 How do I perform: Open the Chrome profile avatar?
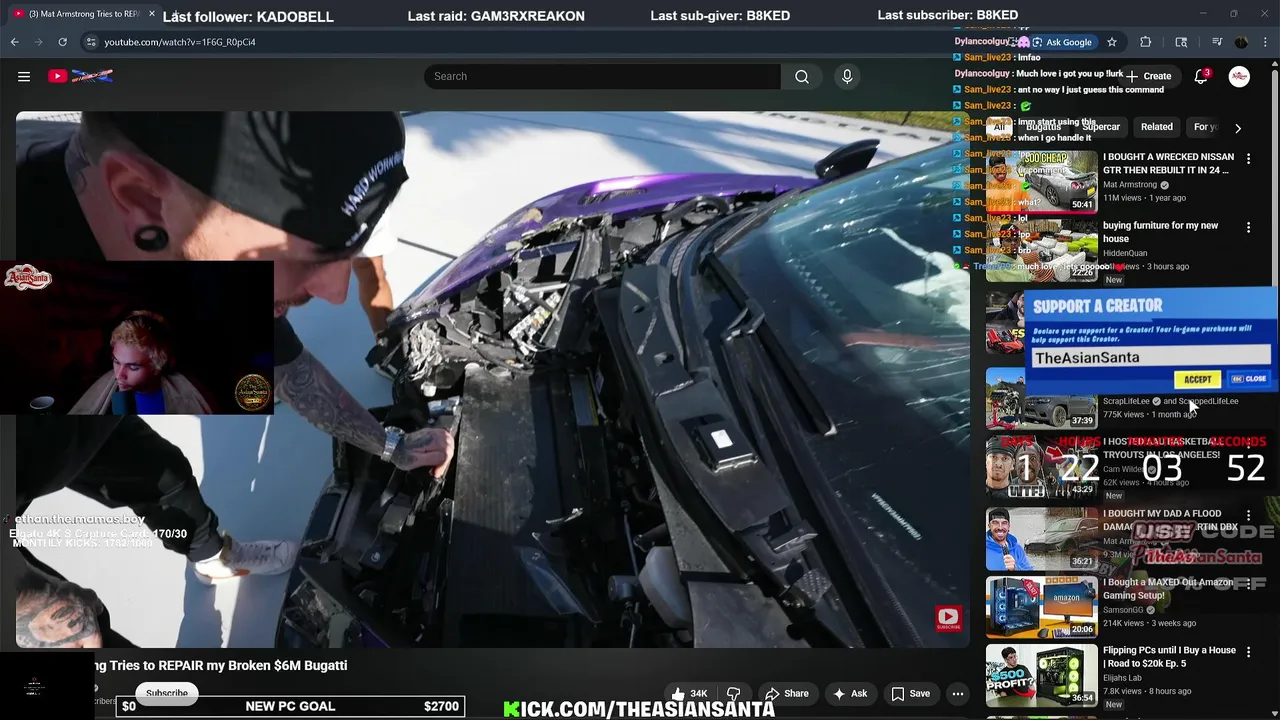[x=1241, y=42]
